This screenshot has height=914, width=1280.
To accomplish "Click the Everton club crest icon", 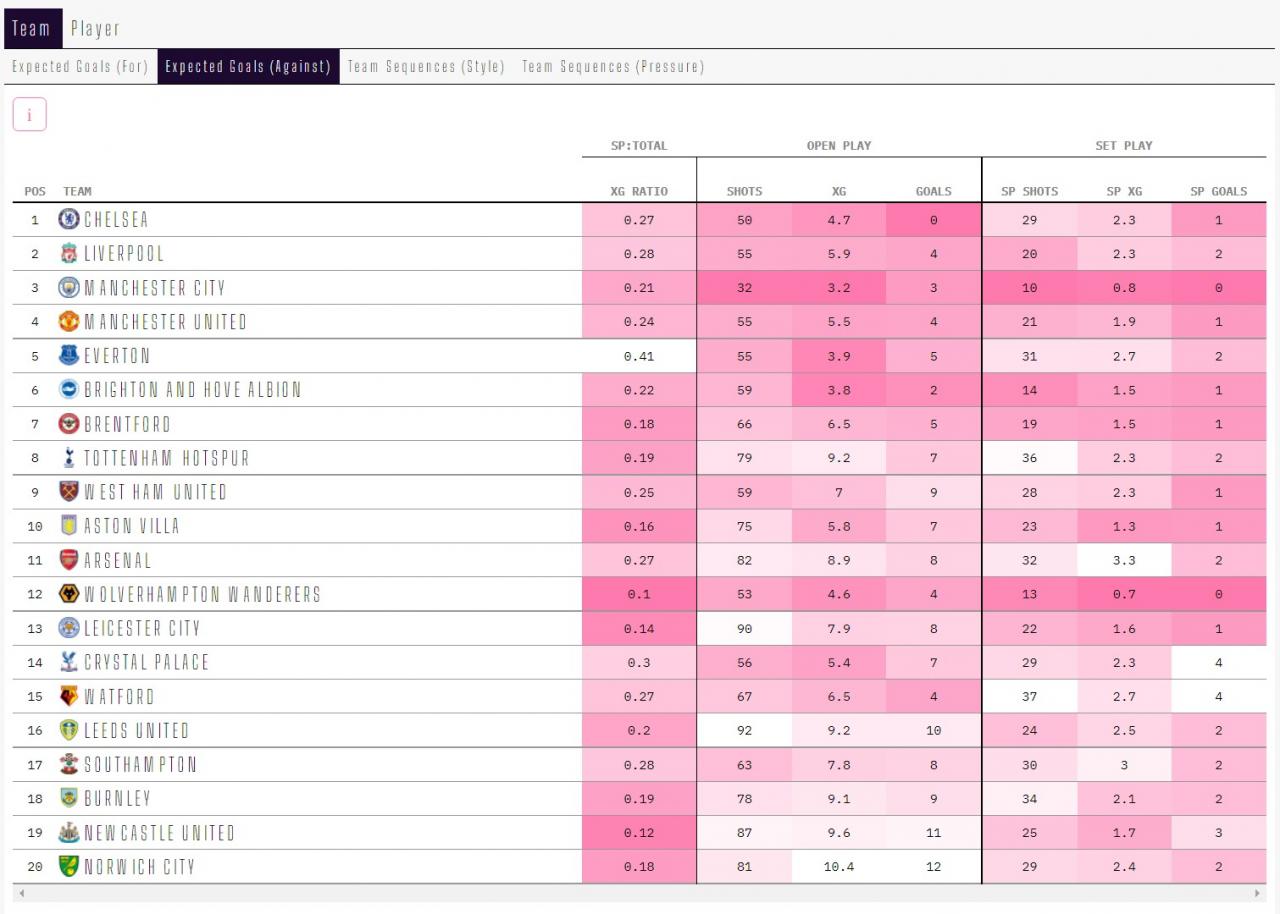I will (69, 355).
